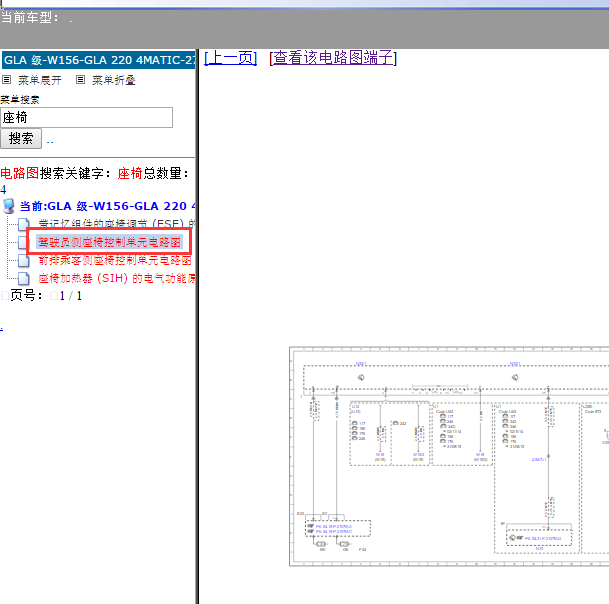Open 驾驶员侧座椅控制单元电路图 tree entry

(109, 242)
